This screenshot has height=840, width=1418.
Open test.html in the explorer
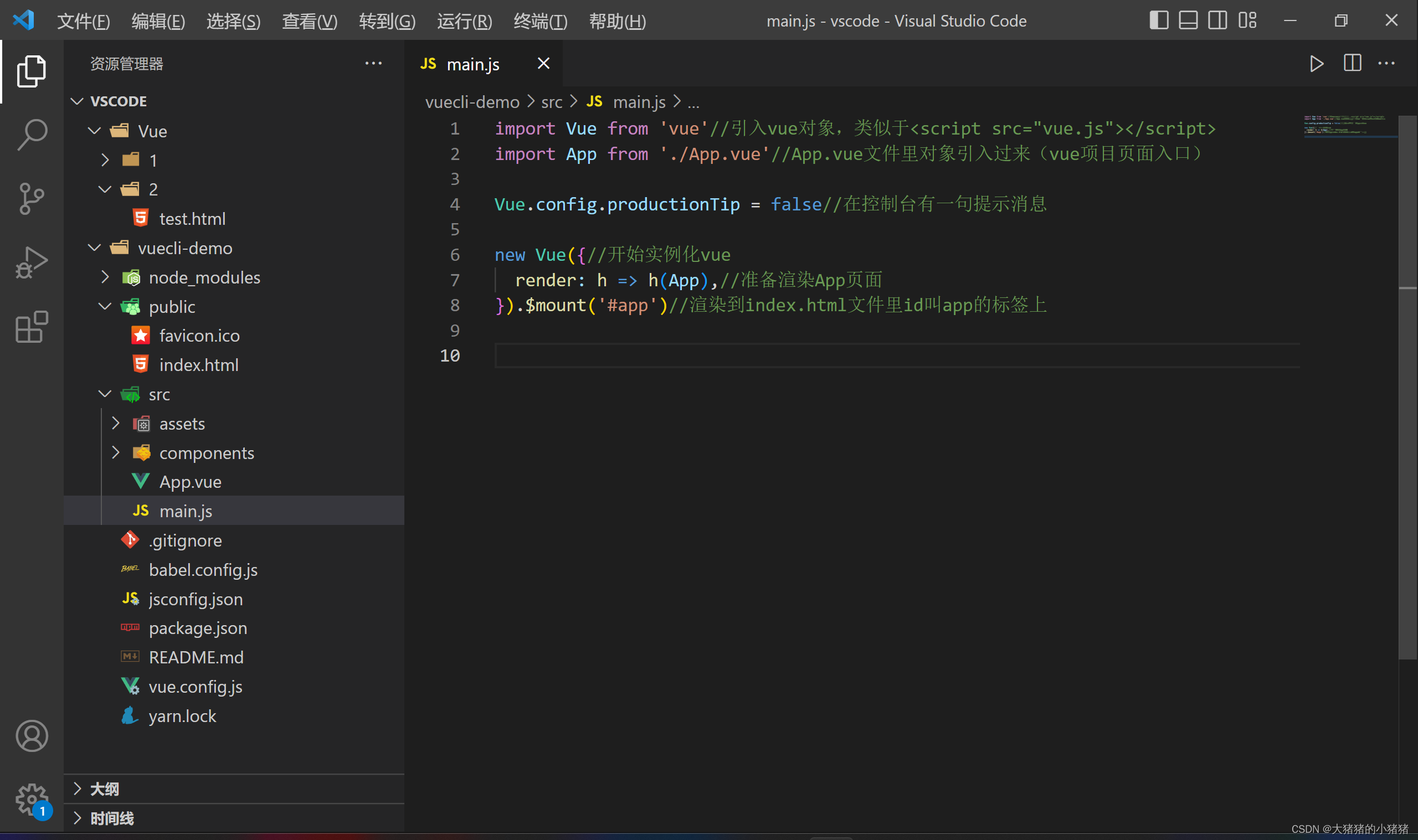tap(234, 219)
